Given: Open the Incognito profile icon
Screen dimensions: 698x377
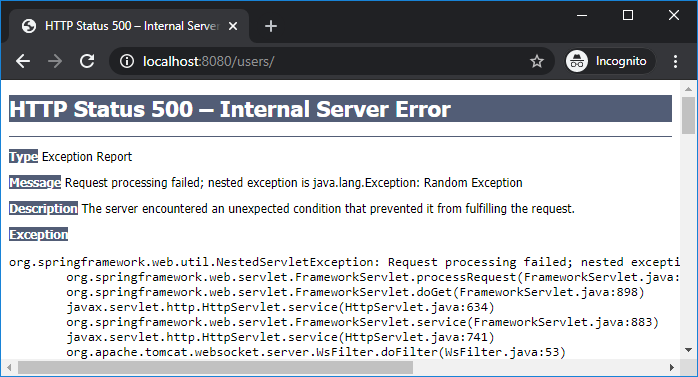Looking at the screenshot, I should 577,61.
